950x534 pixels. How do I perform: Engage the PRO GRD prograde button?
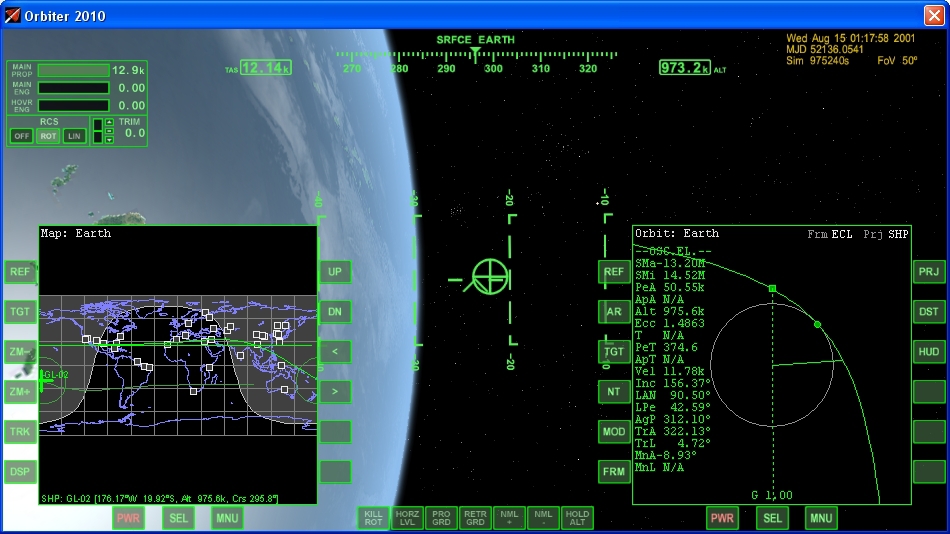point(441,517)
